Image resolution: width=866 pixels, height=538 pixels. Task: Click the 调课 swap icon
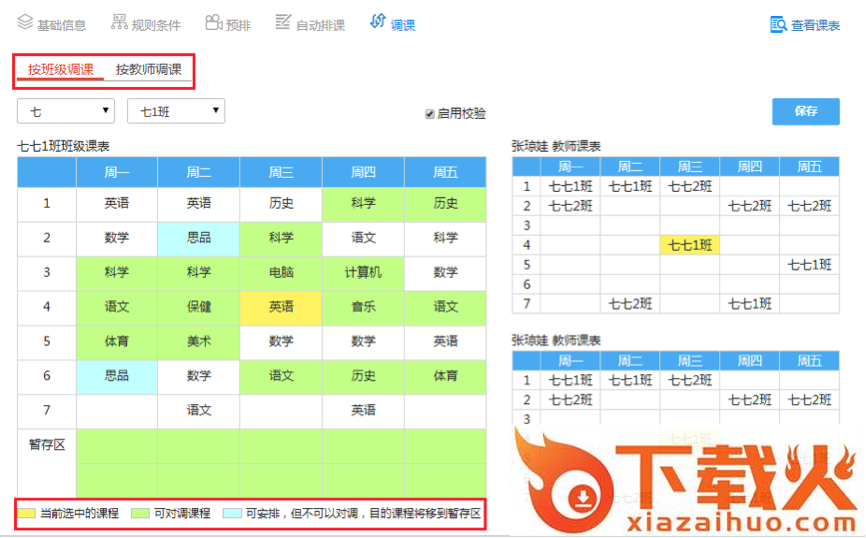[377, 21]
